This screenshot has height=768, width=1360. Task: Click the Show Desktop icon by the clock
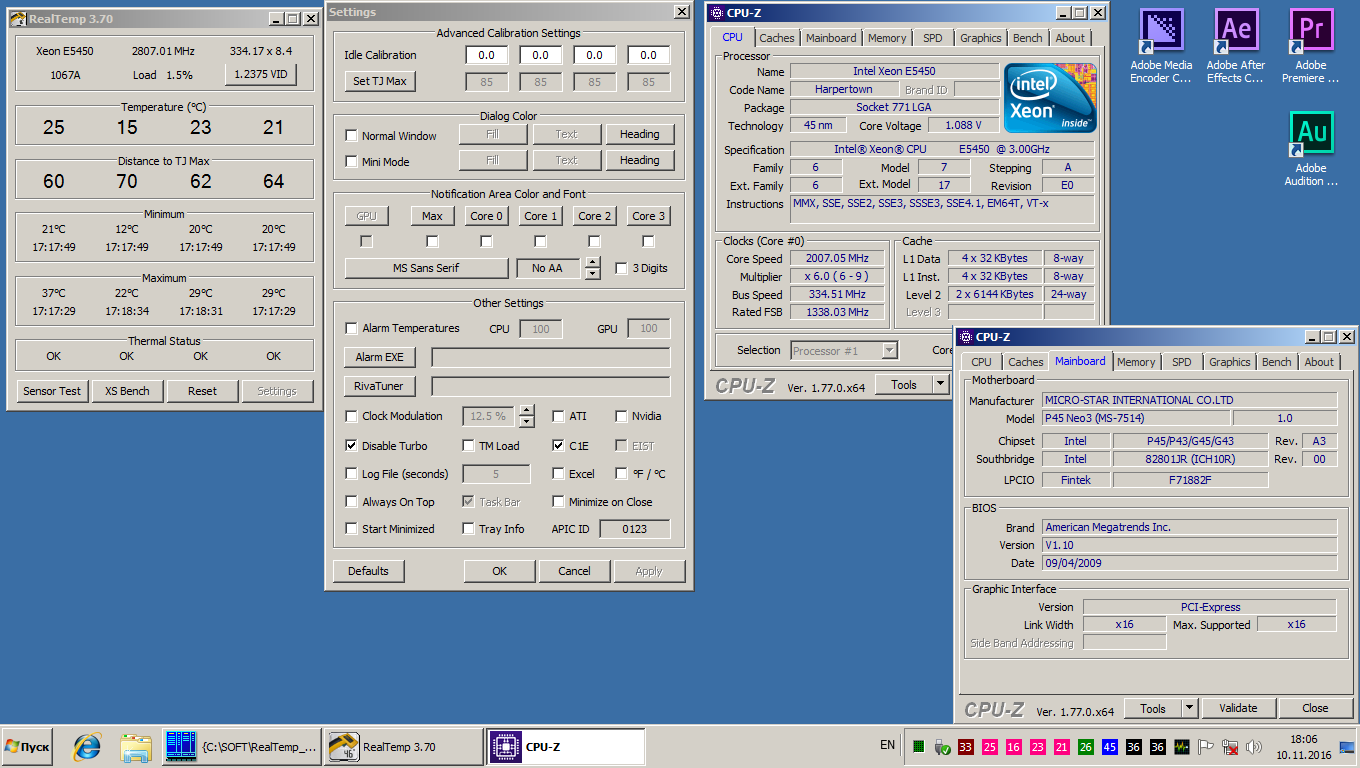pyautogui.click(x=1347, y=747)
